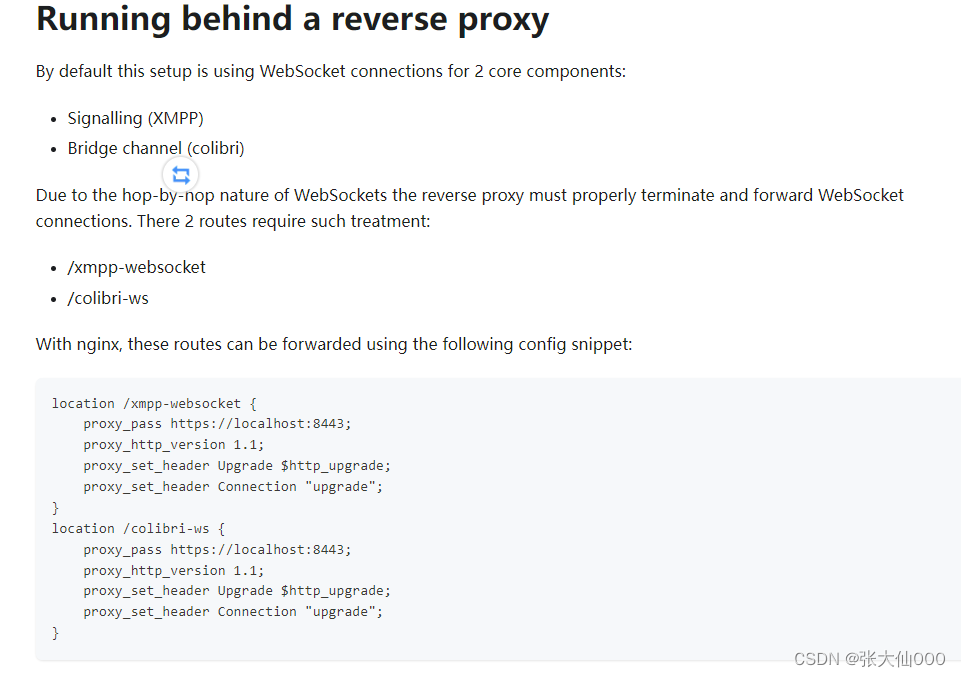Click the 'By default this setup' paragraph

tap(331, 72)
